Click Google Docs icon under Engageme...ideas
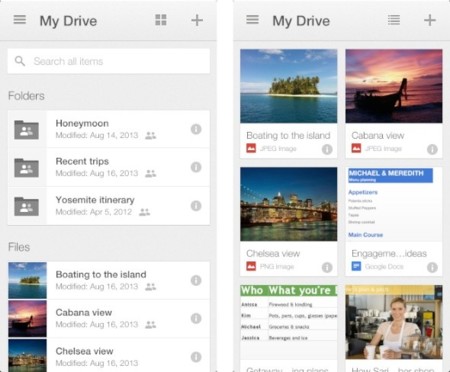 click(x=356, y=266)
